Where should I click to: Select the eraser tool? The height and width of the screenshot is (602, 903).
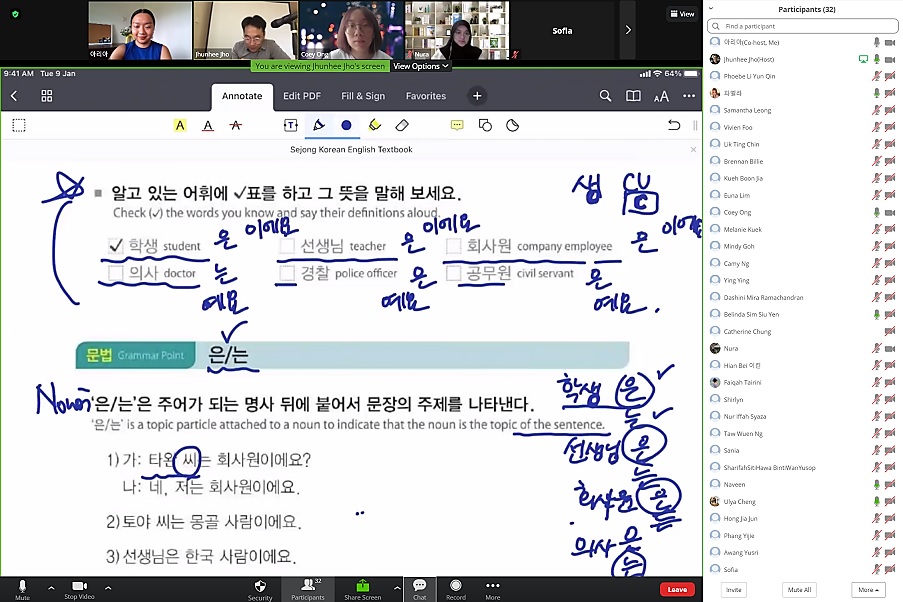click(x=402, y=125)
